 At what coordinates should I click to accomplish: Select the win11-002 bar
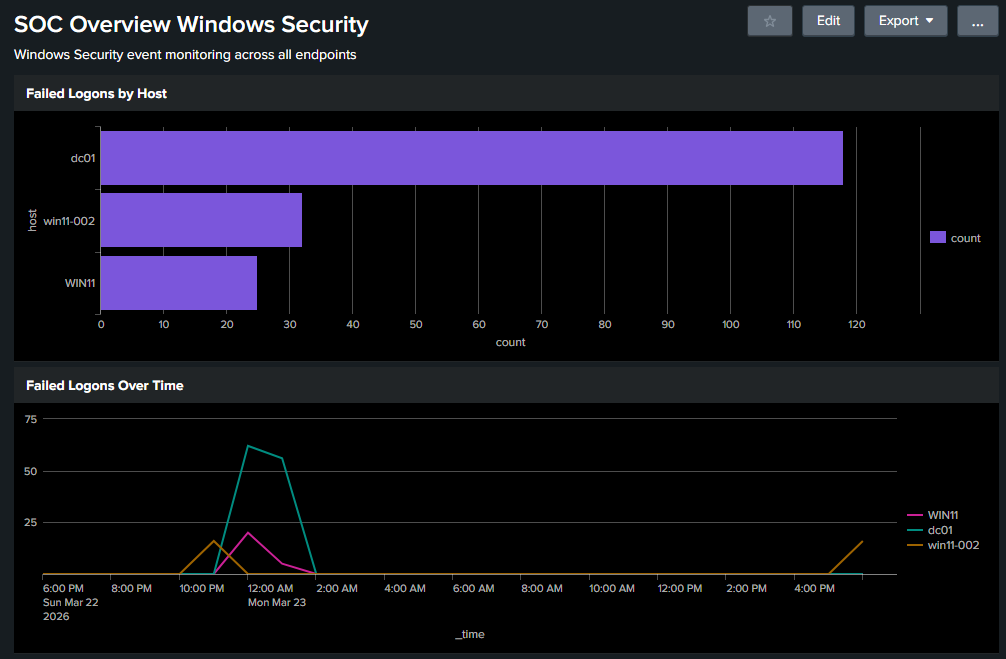click(200, 220)
